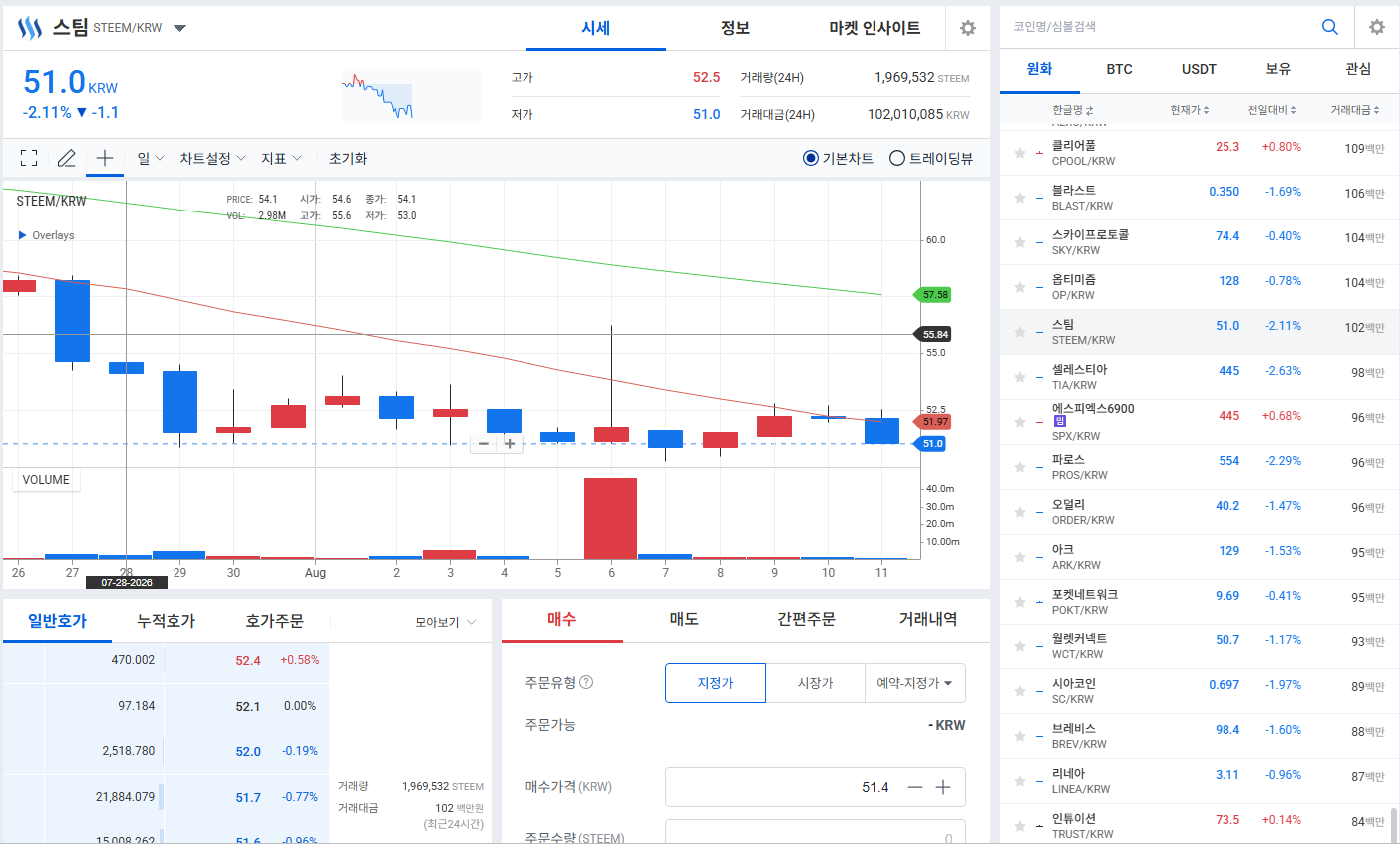Switch to the 일반호가 order book tab

[57, 621]
